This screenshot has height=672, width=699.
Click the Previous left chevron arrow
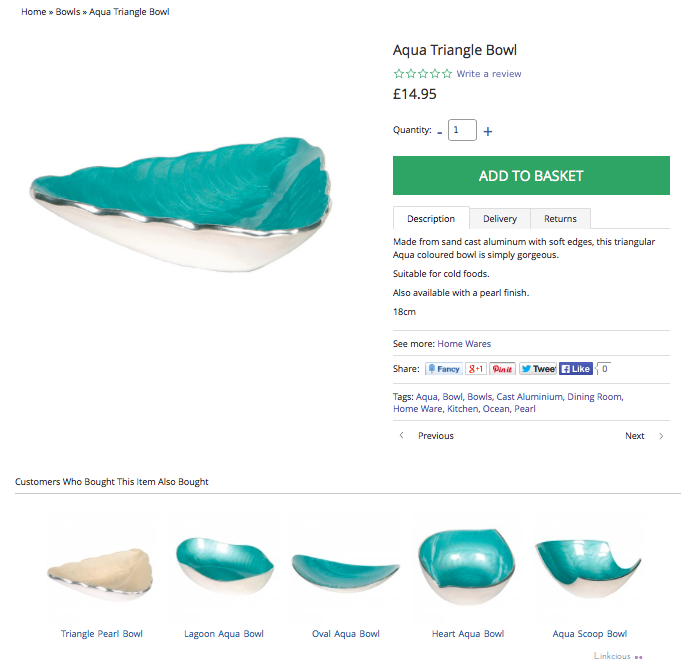pos(402,435)
